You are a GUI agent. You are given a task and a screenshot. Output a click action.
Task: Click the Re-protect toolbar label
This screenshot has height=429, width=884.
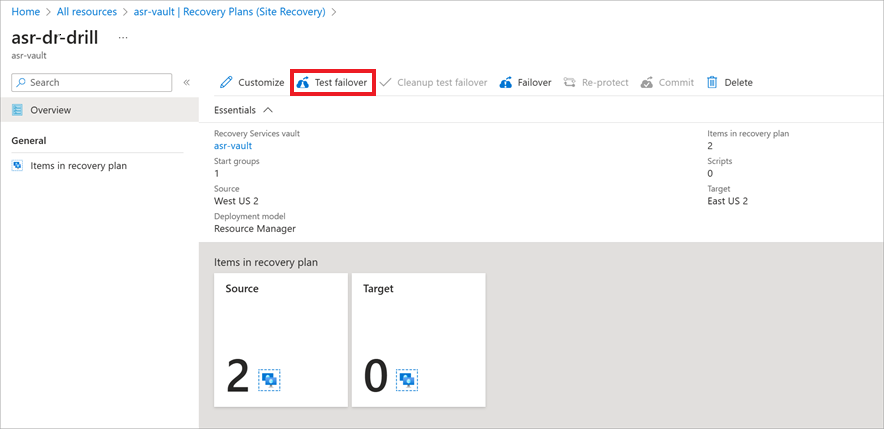[605, 83]
